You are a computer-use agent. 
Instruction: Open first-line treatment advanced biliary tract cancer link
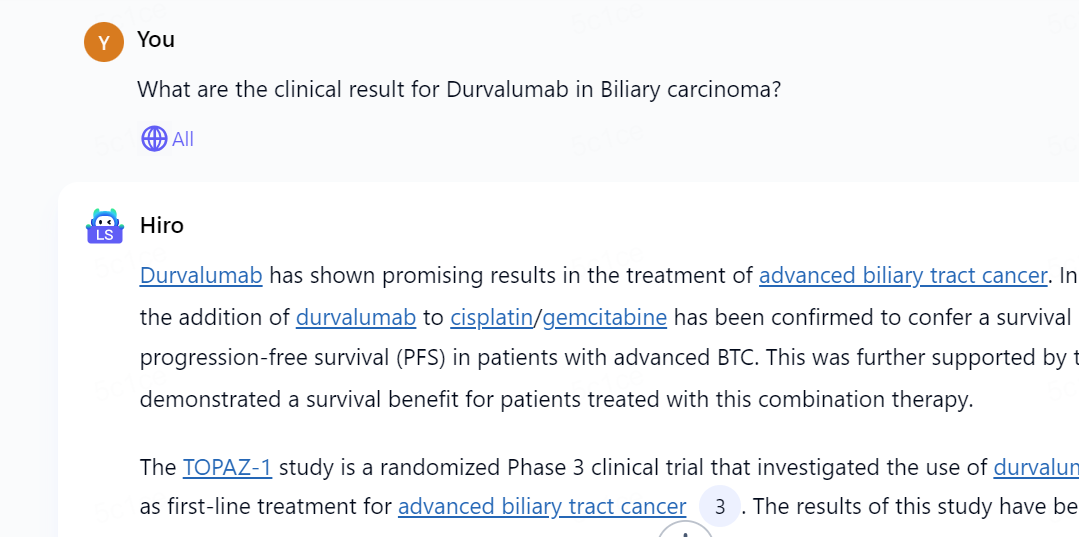pos(542,507)
